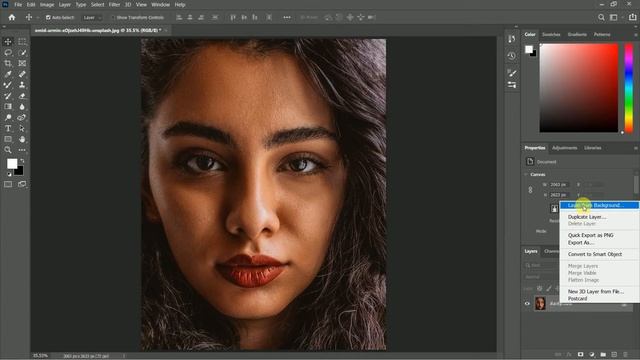The height and width of the screenshot is (360, 640).
Task: Switch to the Patterns tab
Action: 602,35
